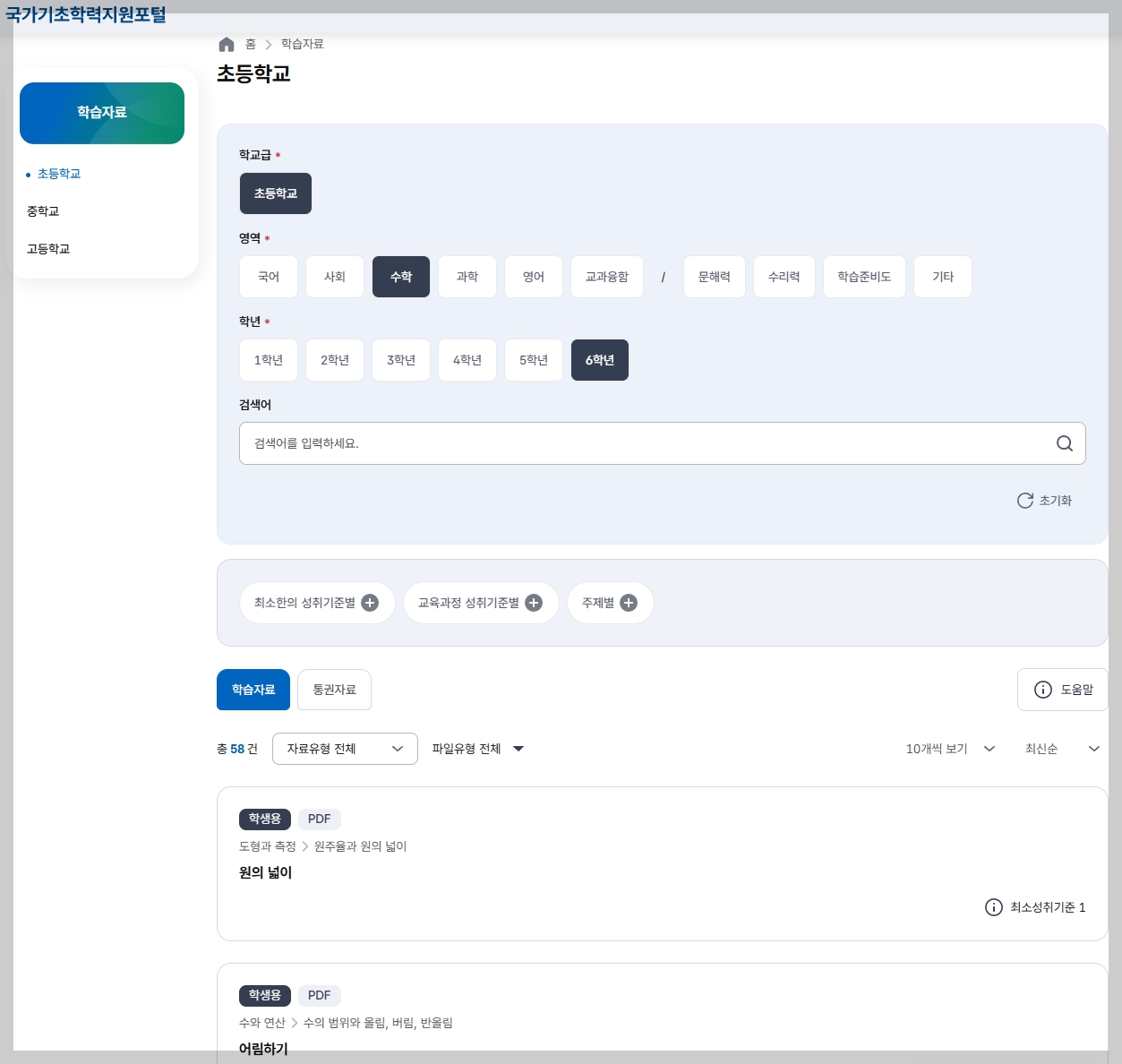Click the 검색어 search input field
This screenshot has width=1122, height=1064.
pos(663,443)
